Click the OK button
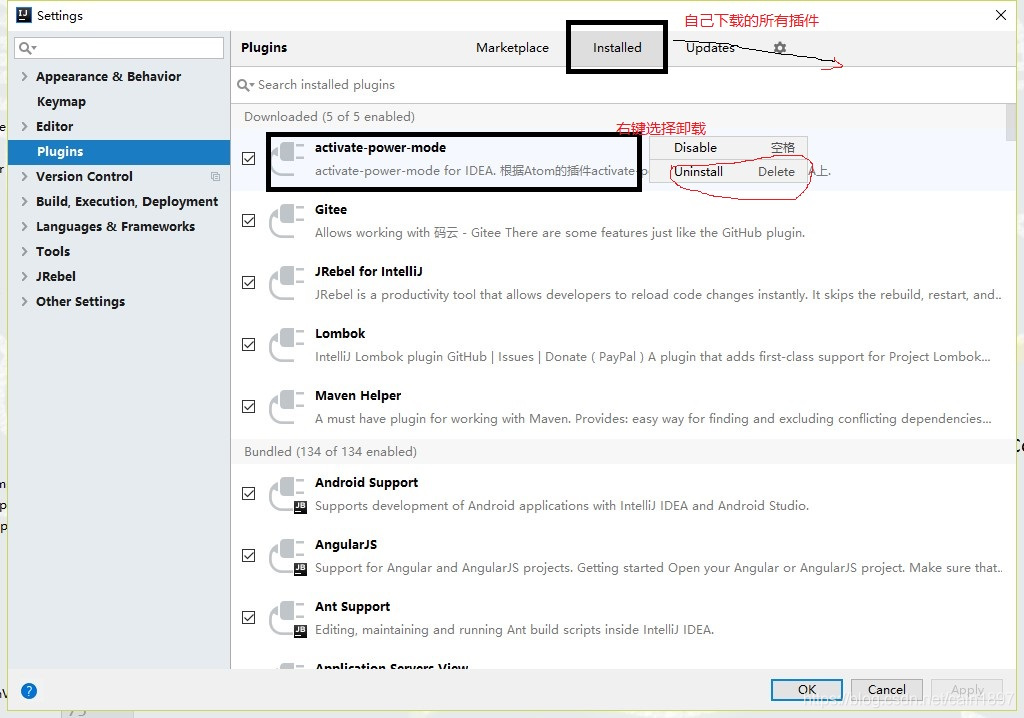Viewport: 1024px width, 718px height. click(807, 689)
